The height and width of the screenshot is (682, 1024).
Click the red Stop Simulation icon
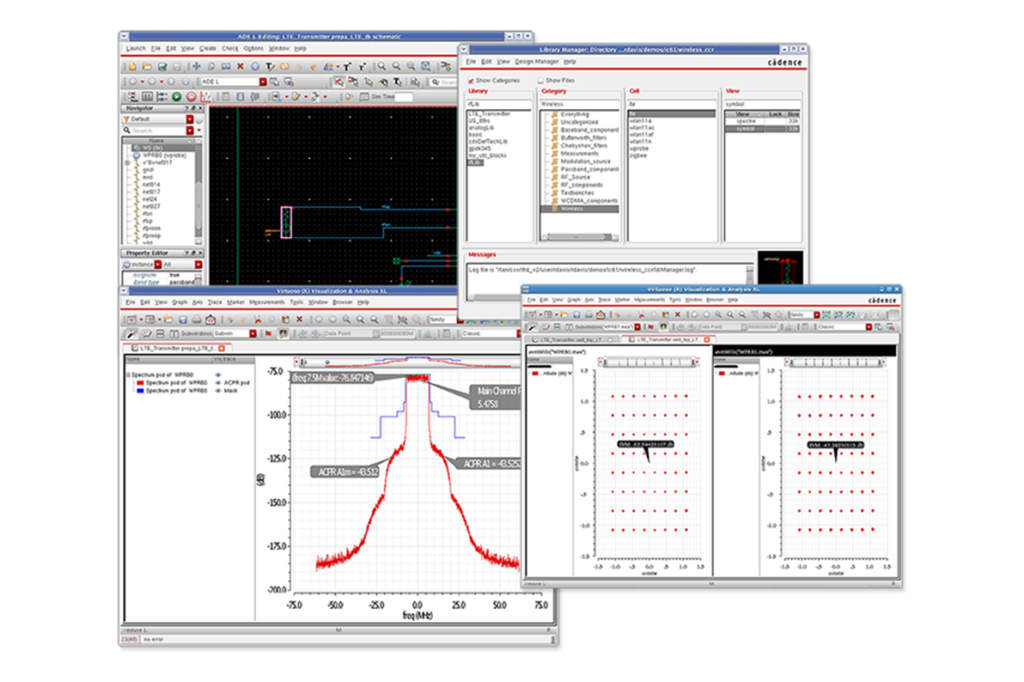pos(190,97)
